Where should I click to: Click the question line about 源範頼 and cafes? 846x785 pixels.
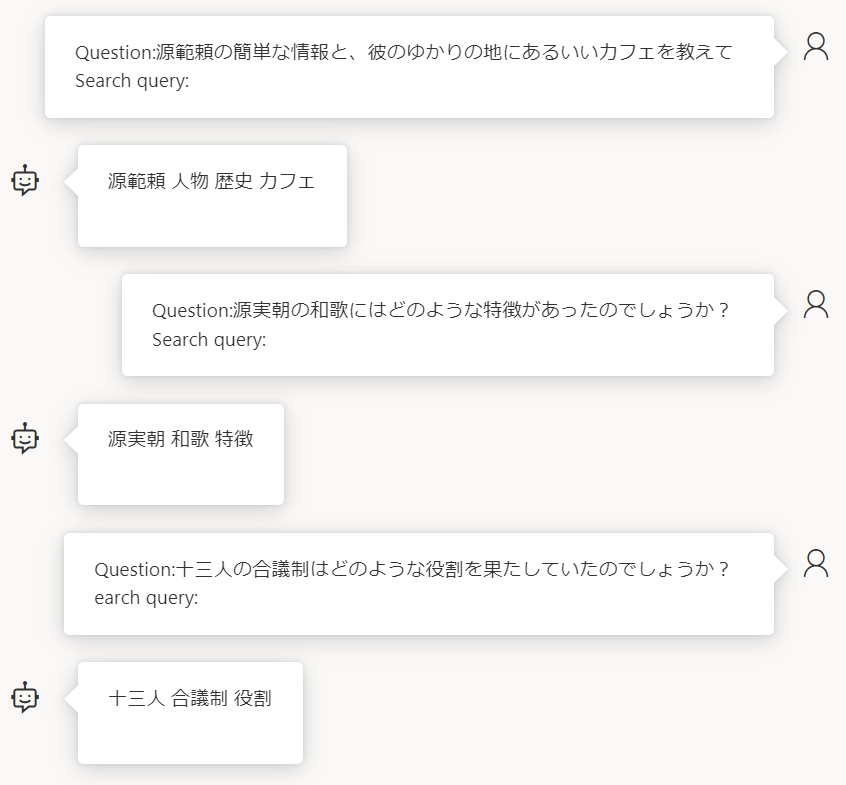click(x=404, y=52)
